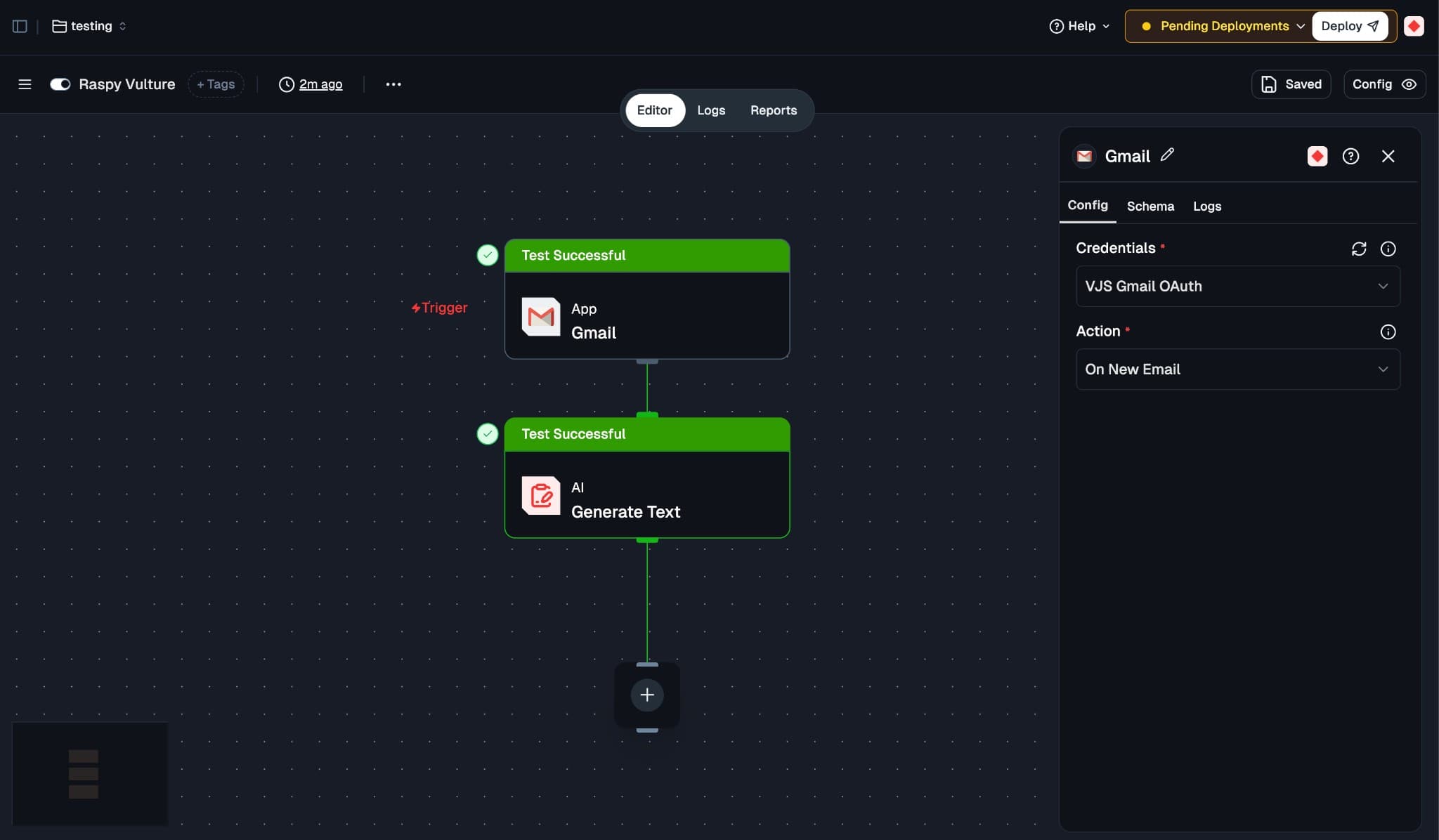Image resolution: width=1439 pixels, height=840 pixels.
Task: Click the plus add-node button on canvas
Action: click(647, 695)
